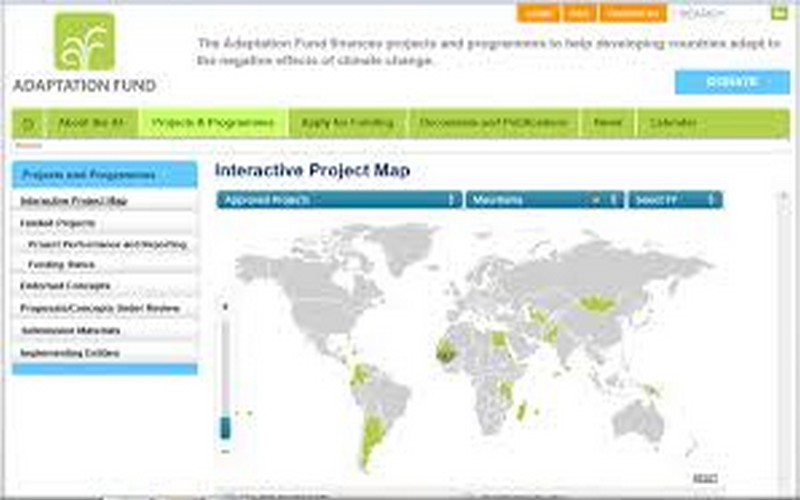Click the home icon in navigation bar
Image resolution: width=800 pixels, height=500 pixels.
(x=28, y=123)
